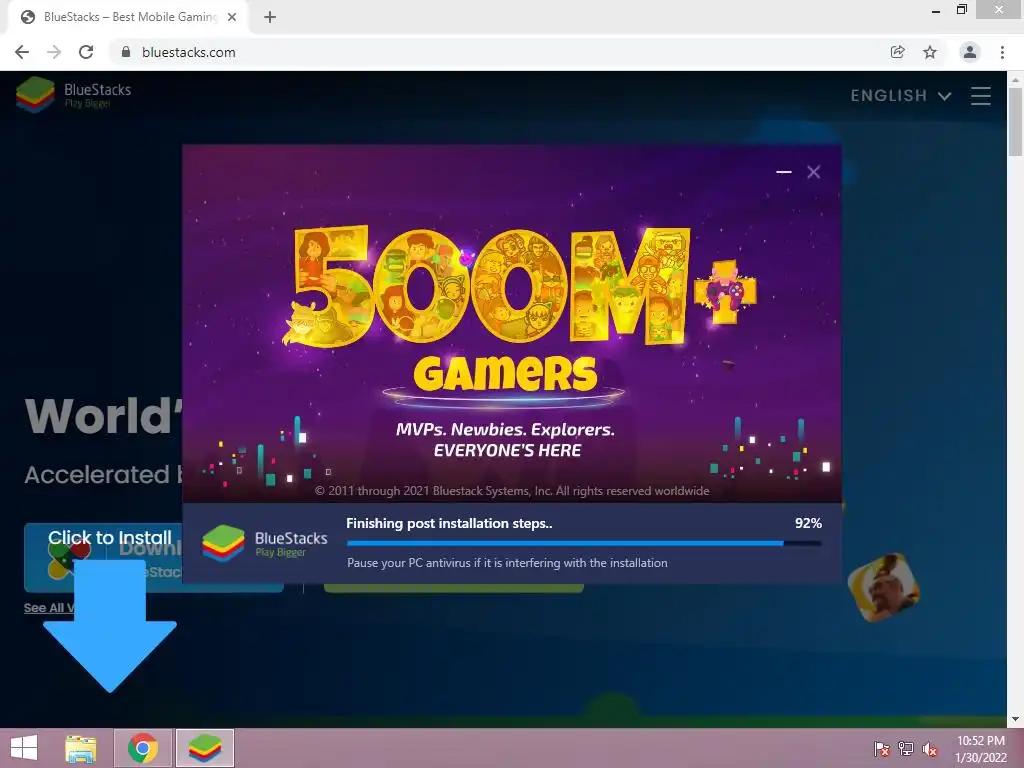Click the 500M+ Gamers banner image

pos(512,323)
